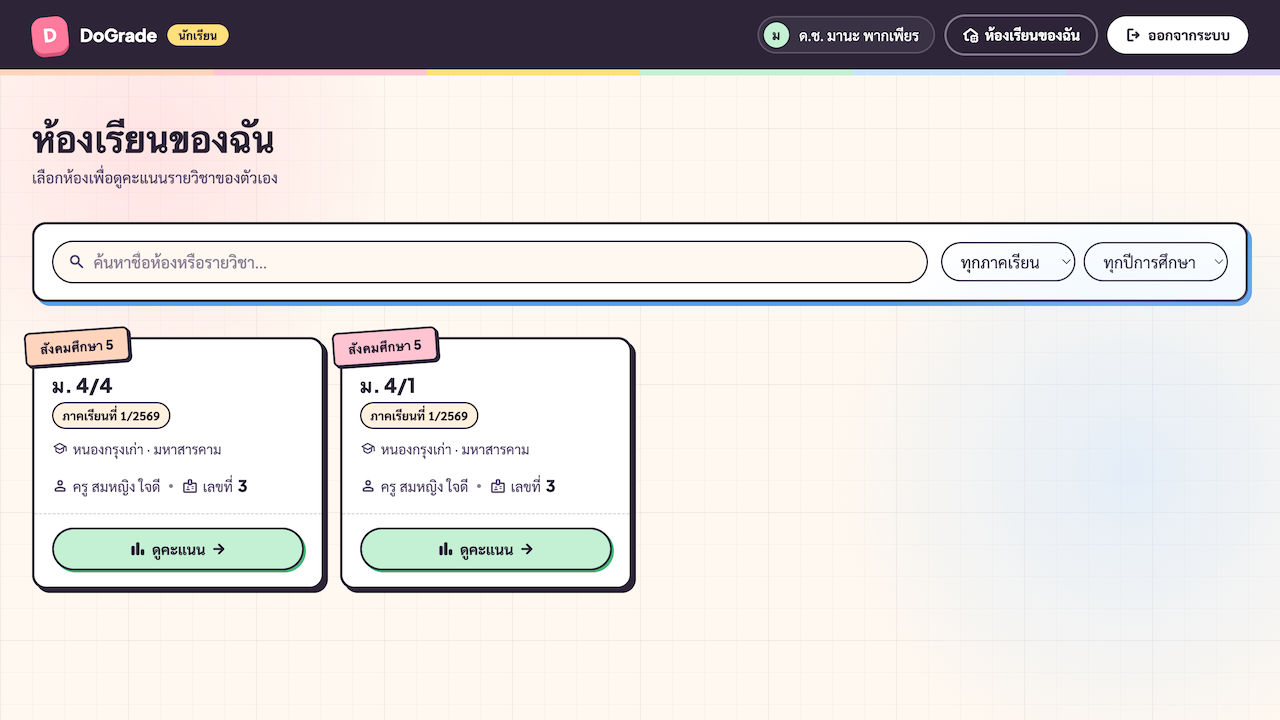
Task: View scores with ดูคะแนน for class ม. 4/1
Action: (x=486, y=549)
